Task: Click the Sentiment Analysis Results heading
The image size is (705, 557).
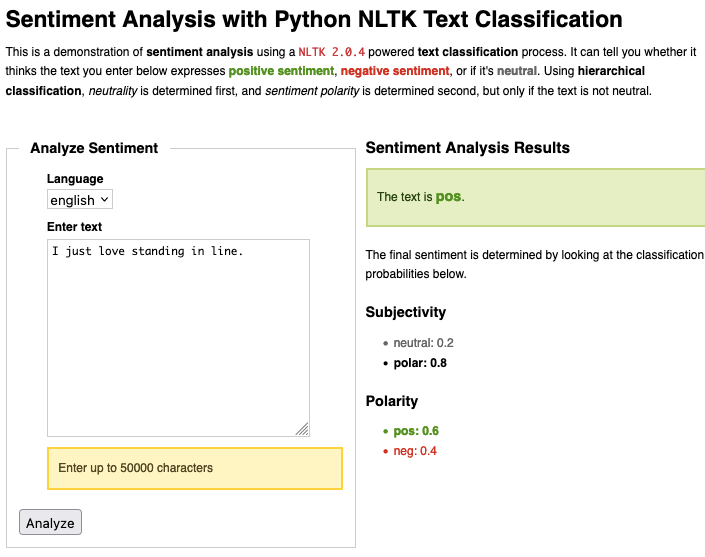Action: point(467,148)
